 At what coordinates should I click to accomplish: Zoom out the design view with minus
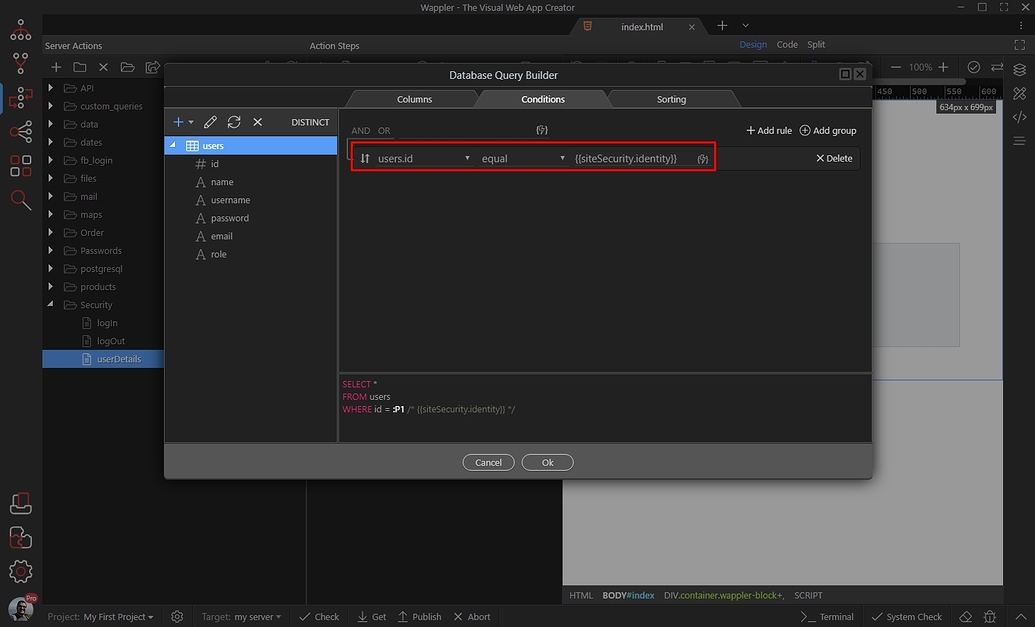[x=896, y=67]
